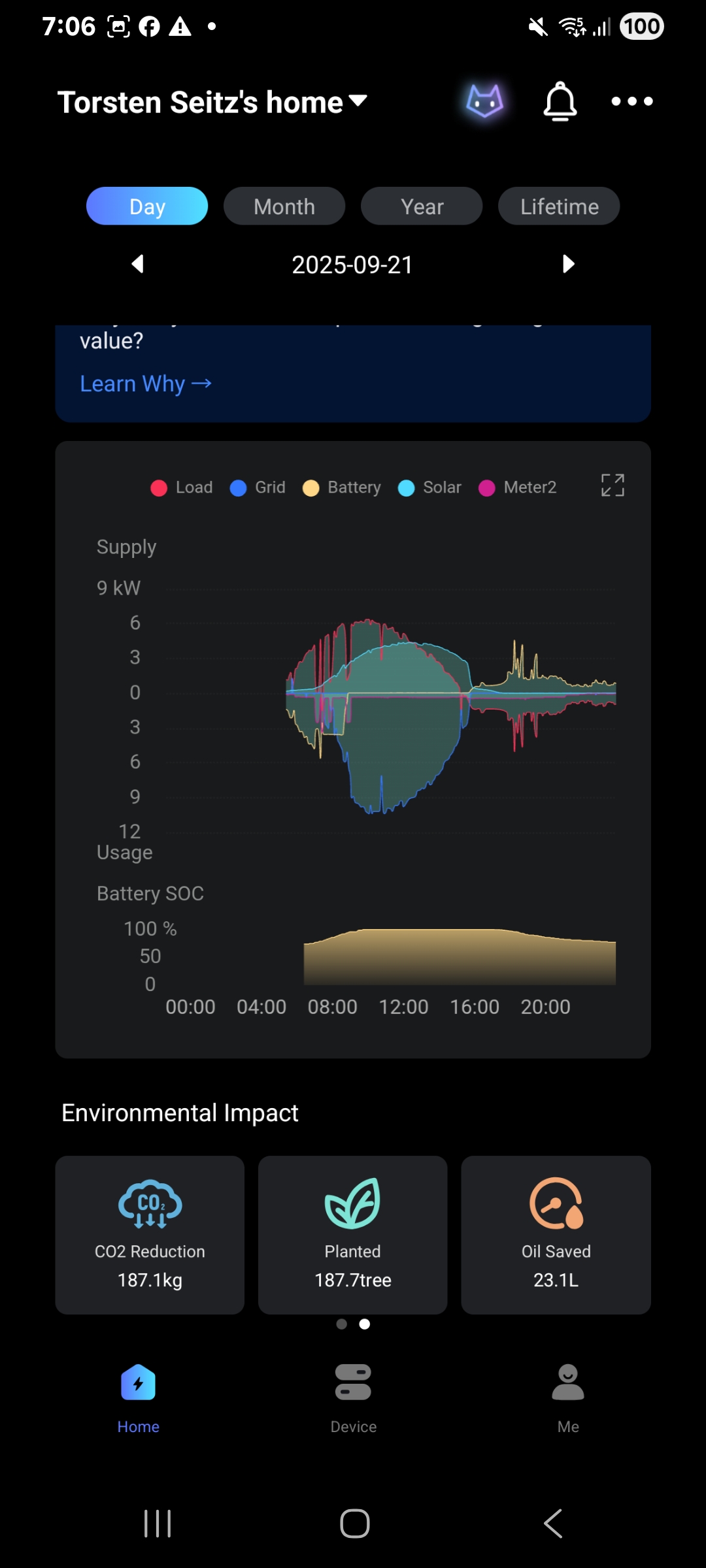Go to previous day arrow

[x=137, y=264]
